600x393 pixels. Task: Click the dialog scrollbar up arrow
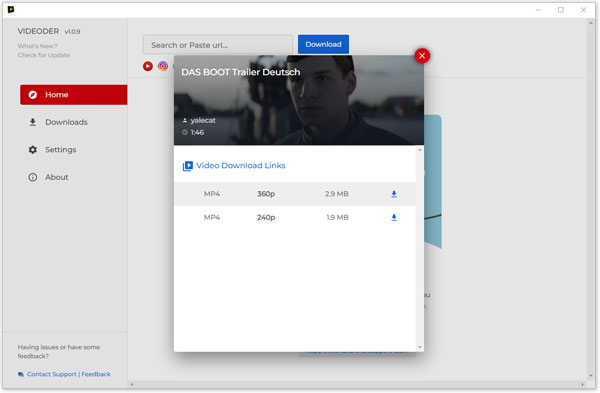(x=420, y=150)
